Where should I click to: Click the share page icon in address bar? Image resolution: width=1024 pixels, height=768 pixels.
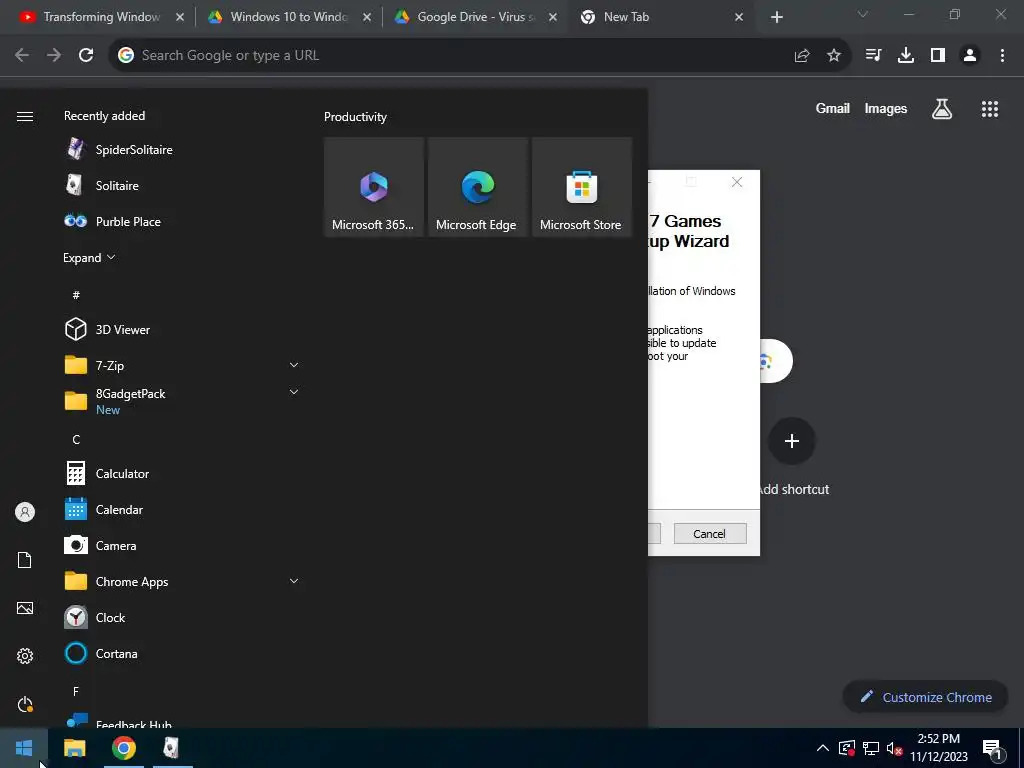tap(802, 56)
